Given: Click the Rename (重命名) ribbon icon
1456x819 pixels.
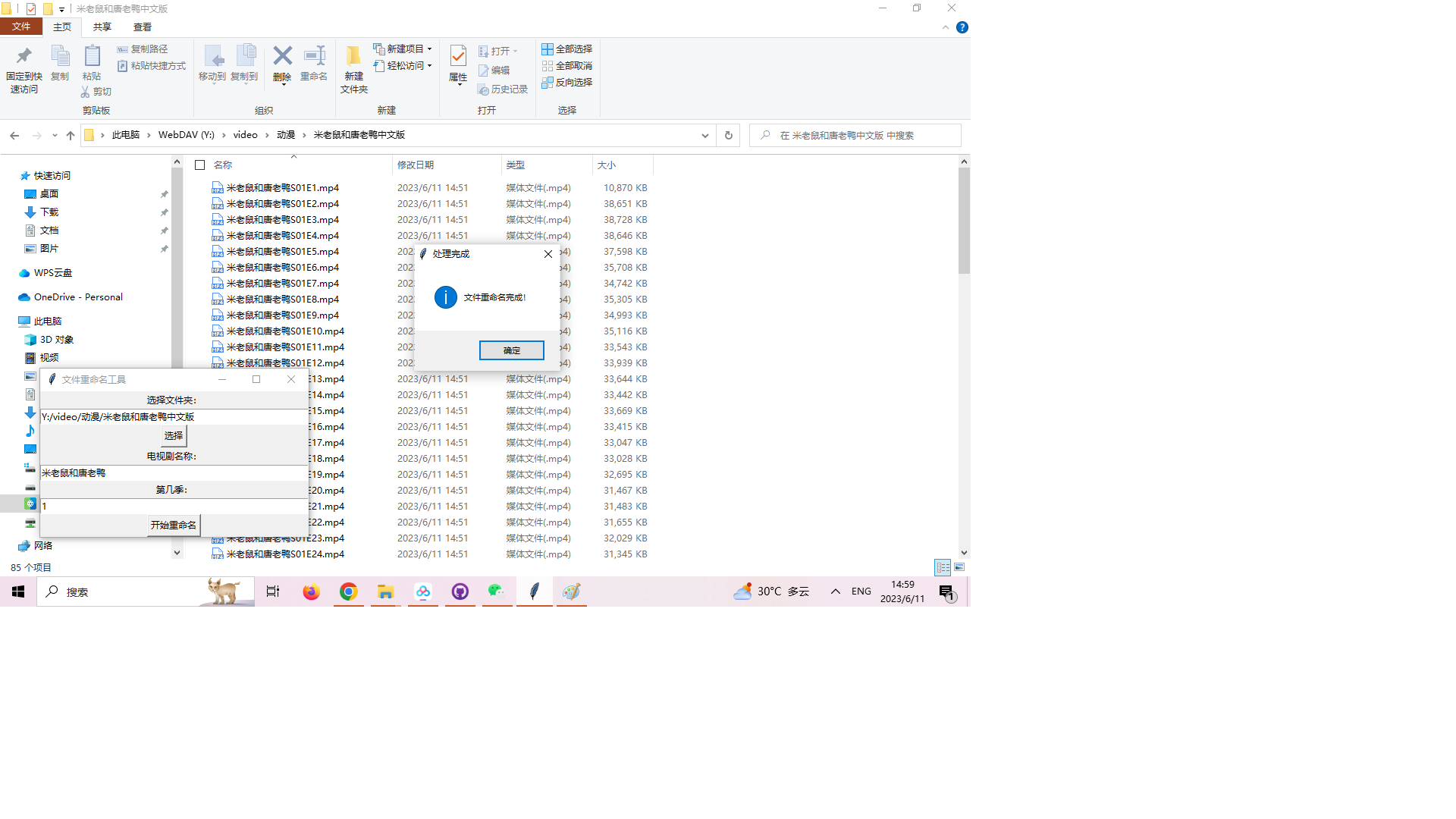Looking at the screenshot, I should 314,57.
